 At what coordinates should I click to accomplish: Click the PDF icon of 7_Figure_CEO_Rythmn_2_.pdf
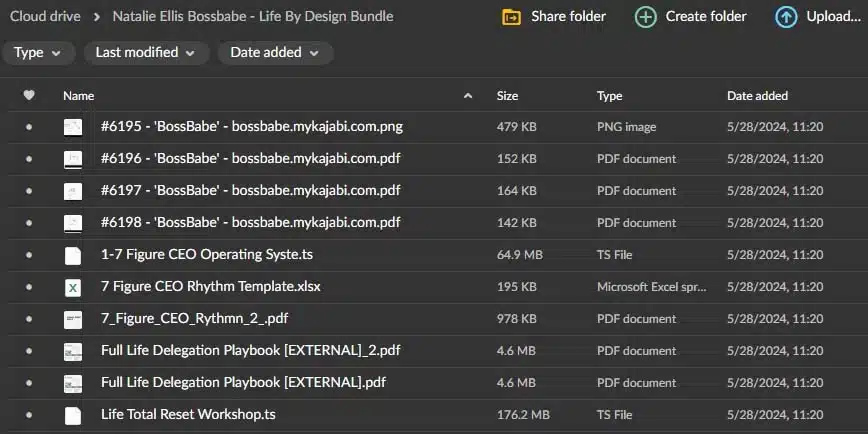point(73,319)
